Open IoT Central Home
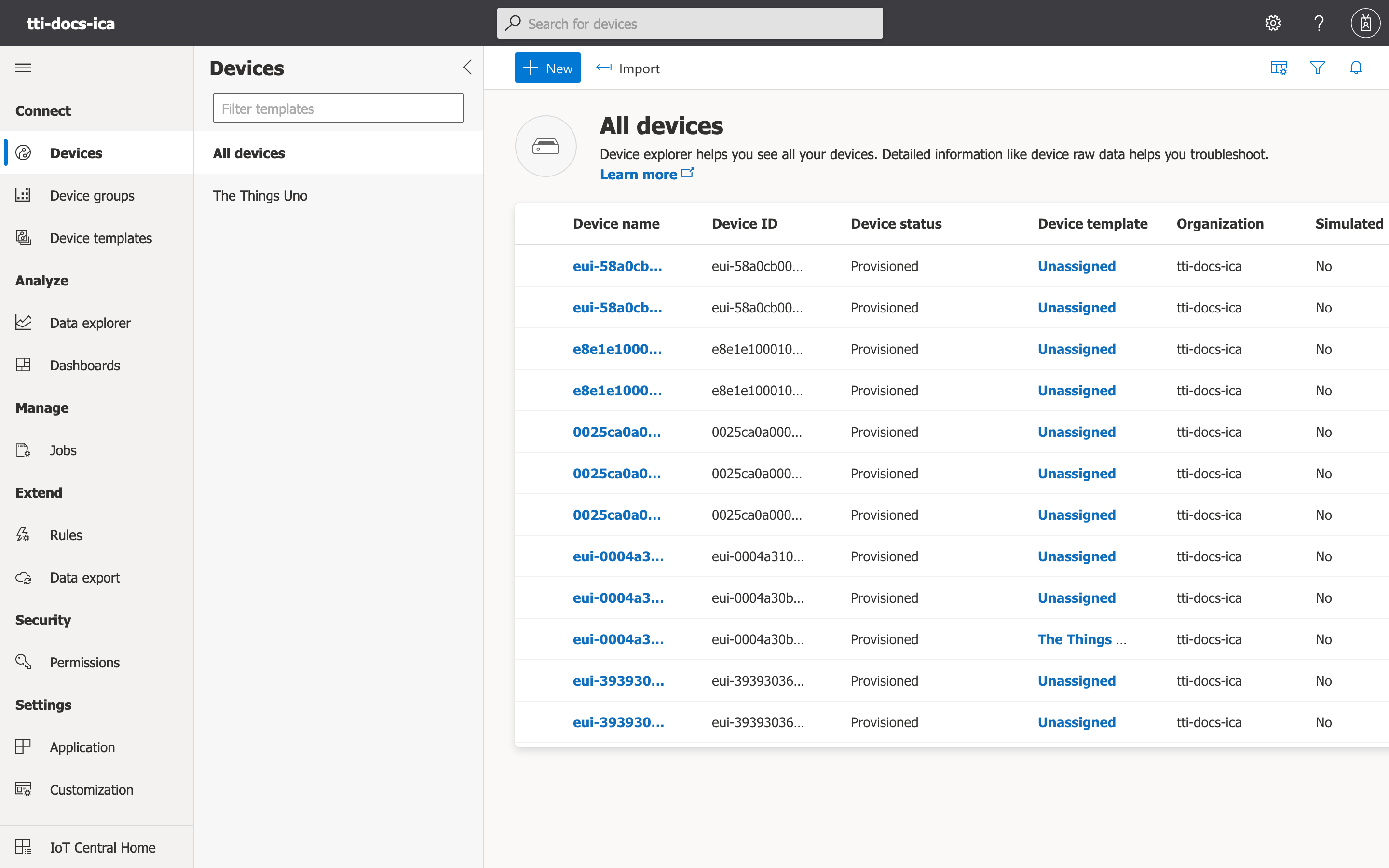Screen dimensions: 1389x868 point(102,847)
